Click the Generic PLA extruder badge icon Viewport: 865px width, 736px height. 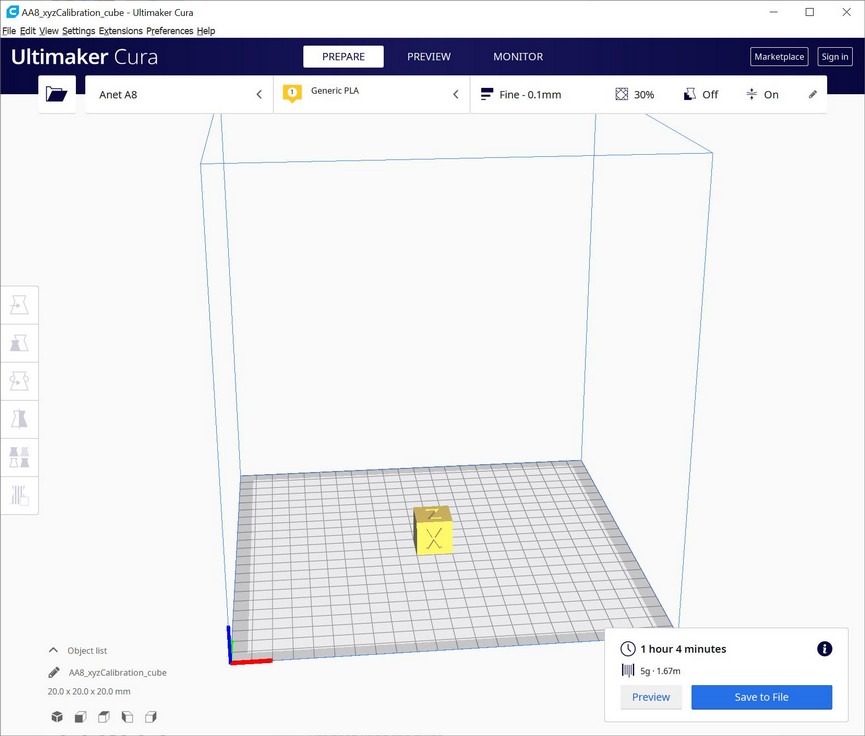coord(292,93)
